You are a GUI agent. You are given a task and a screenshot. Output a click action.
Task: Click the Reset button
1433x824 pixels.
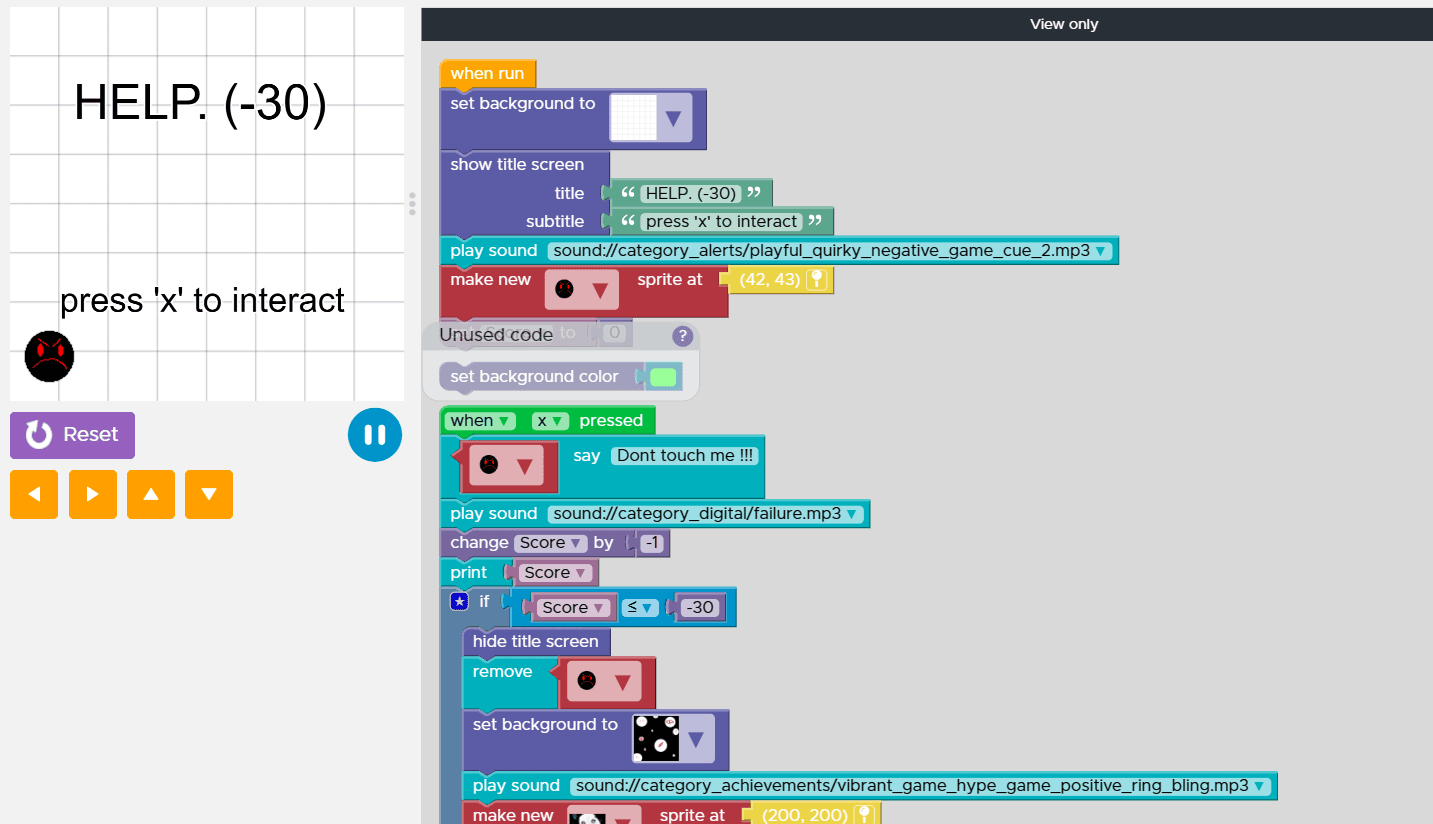(x=72, y=435)
